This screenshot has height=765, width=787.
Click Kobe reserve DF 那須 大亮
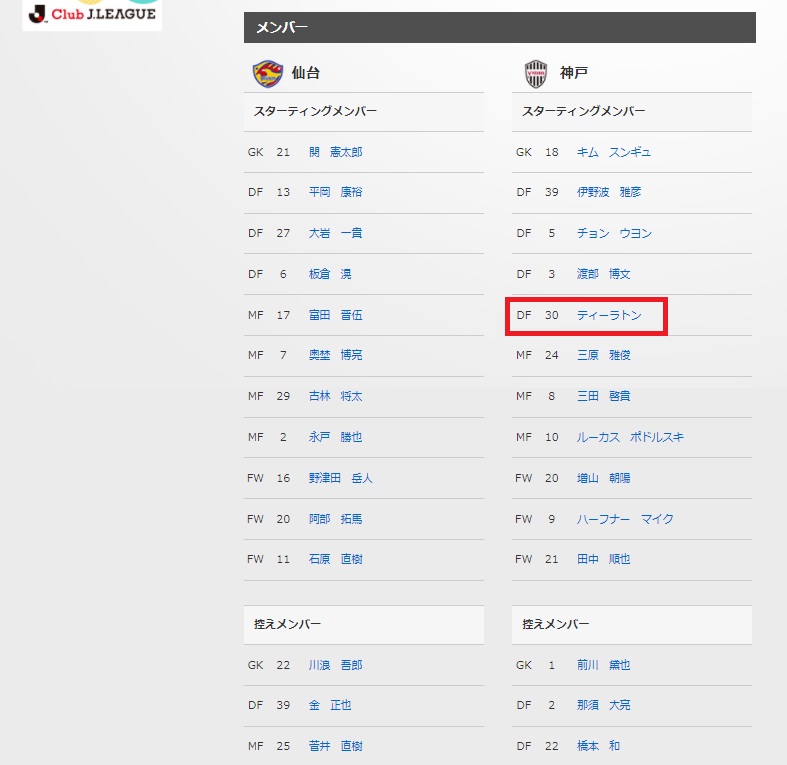[603, 705]
